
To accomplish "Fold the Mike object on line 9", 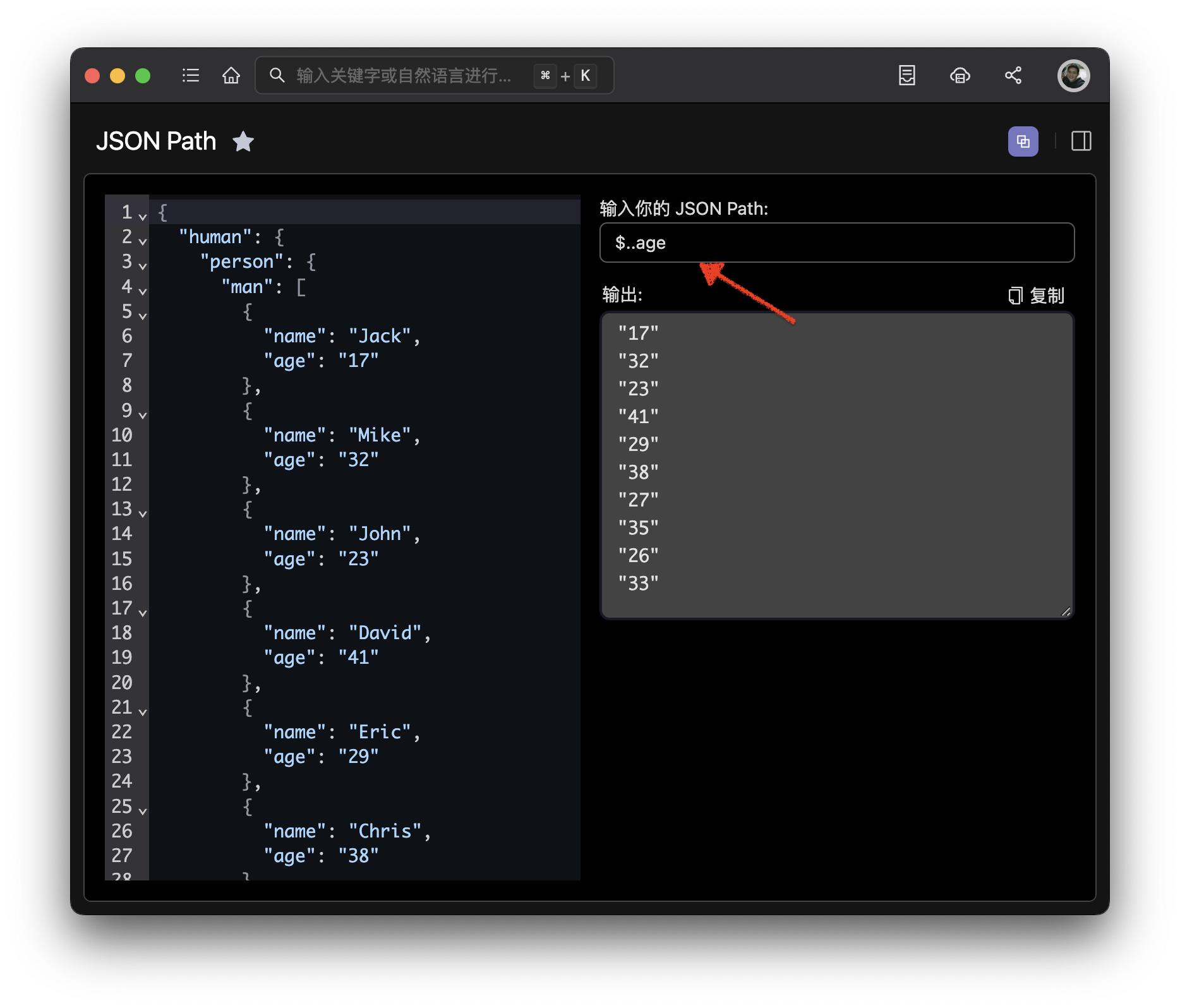I will click(143, 415).
